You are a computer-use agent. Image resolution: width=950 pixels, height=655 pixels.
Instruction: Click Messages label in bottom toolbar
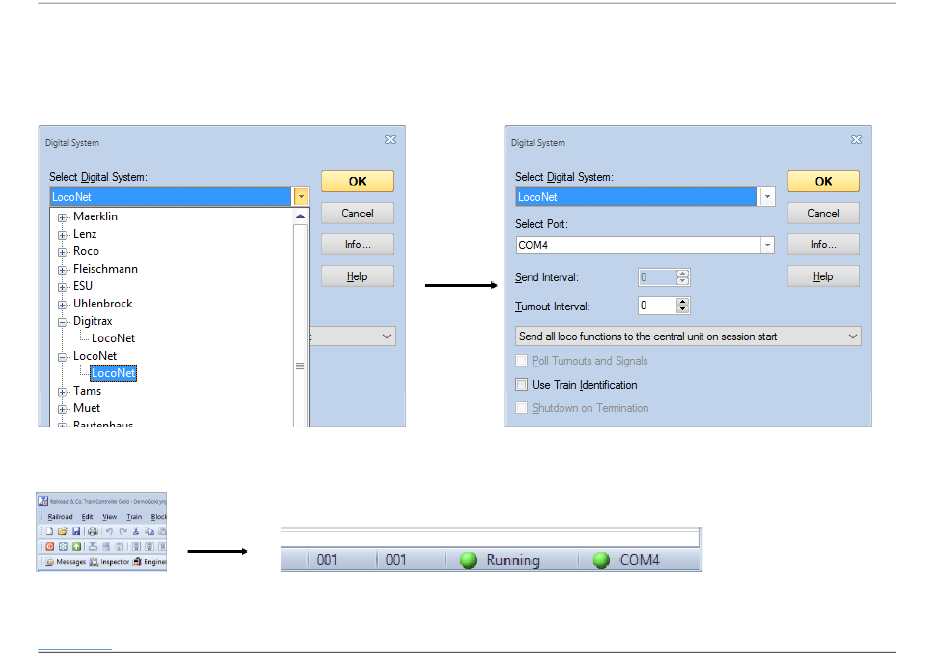click(71, 562)
